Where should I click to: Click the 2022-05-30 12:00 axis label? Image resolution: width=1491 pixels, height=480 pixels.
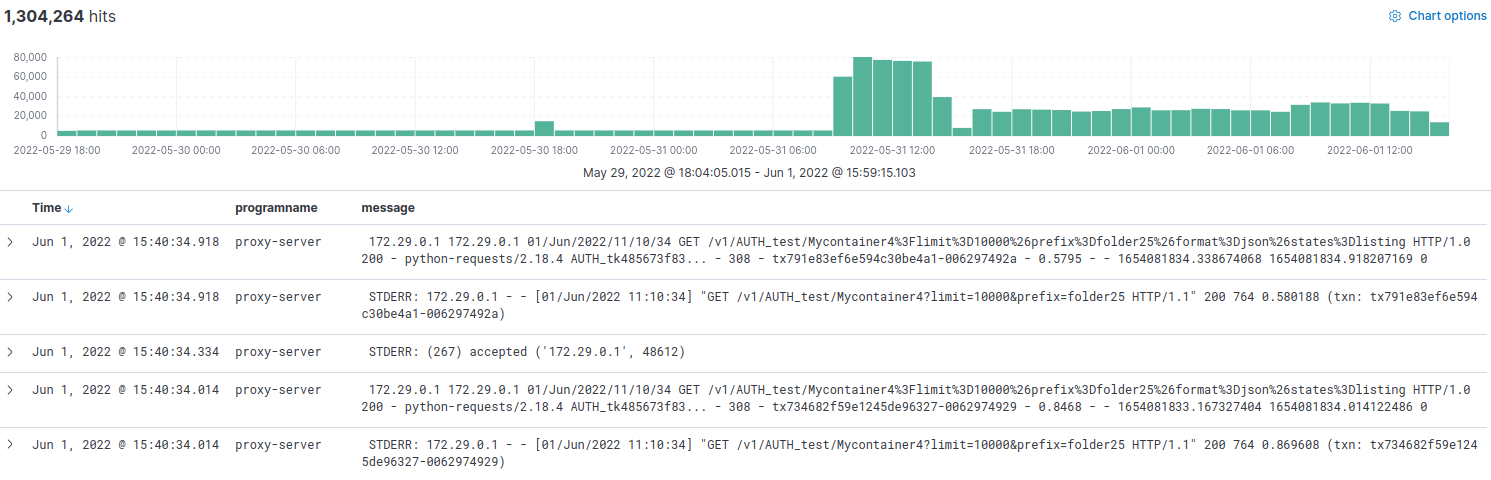click(x=415, y=150)
